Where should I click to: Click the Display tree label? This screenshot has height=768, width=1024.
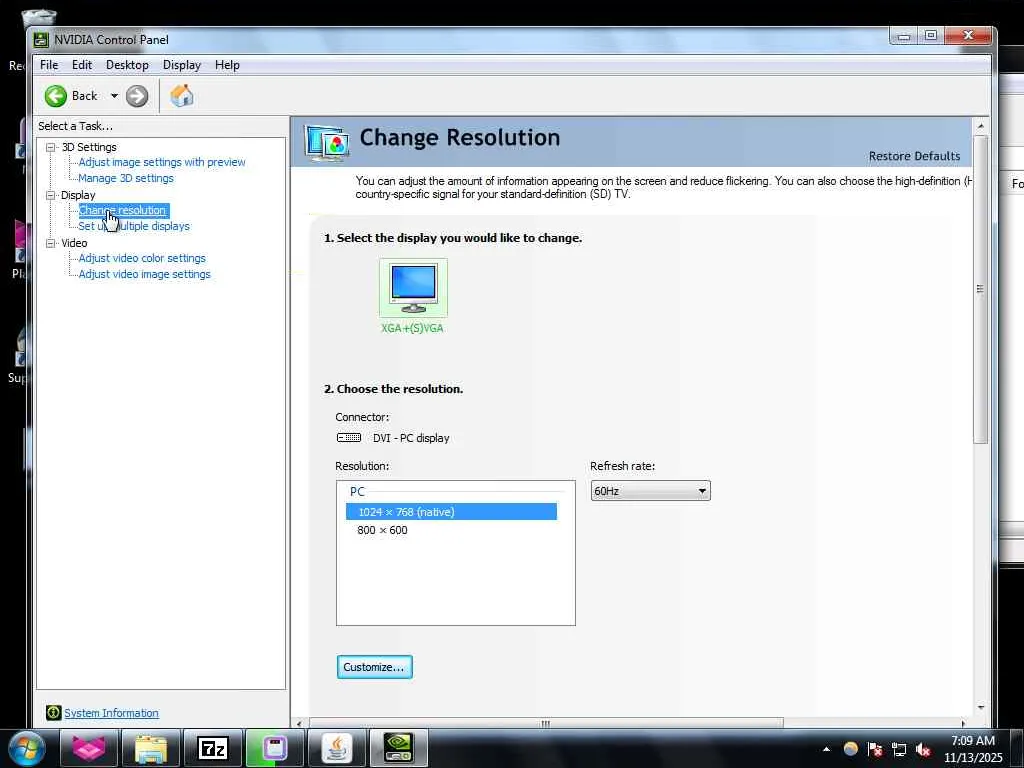pyautogui.click(x=78, y=195)
